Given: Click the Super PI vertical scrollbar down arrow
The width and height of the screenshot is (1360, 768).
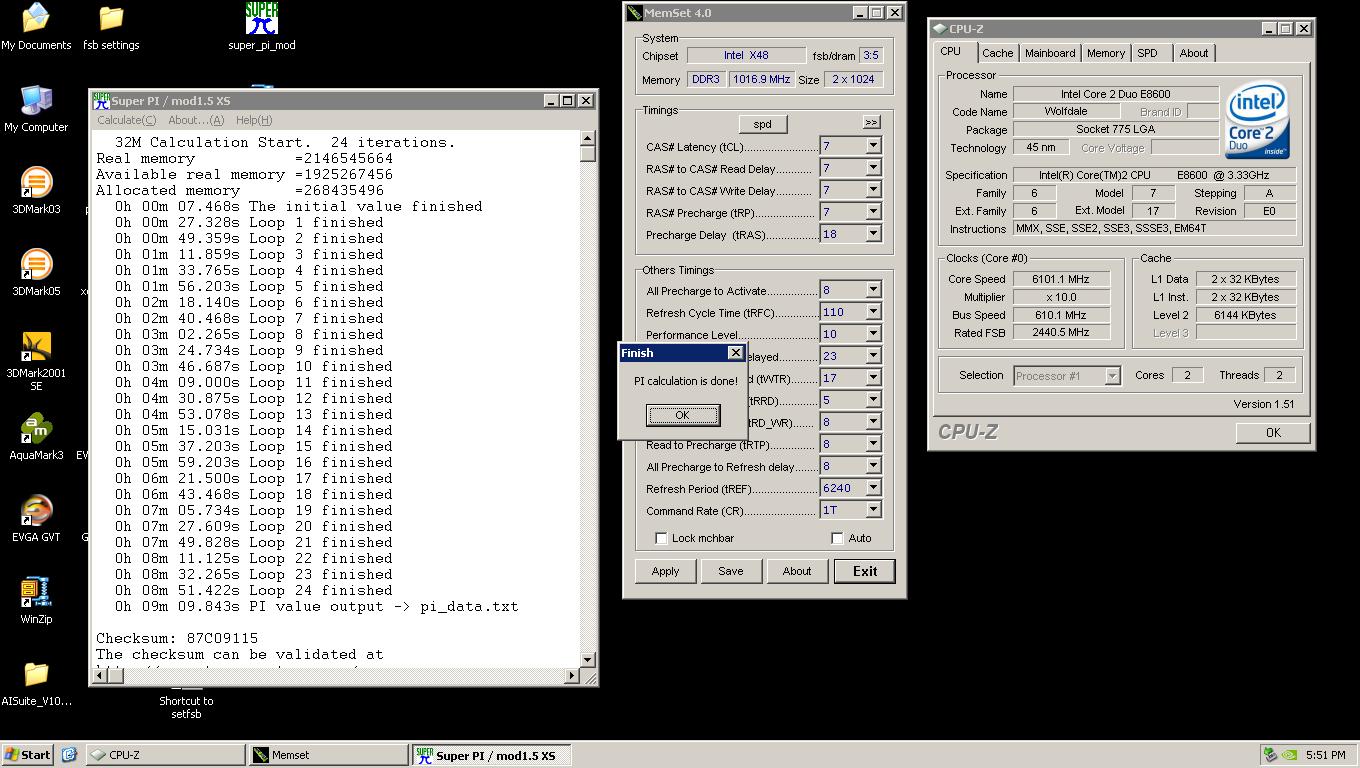Looking at the screenshot, I should tap(587, 659).
